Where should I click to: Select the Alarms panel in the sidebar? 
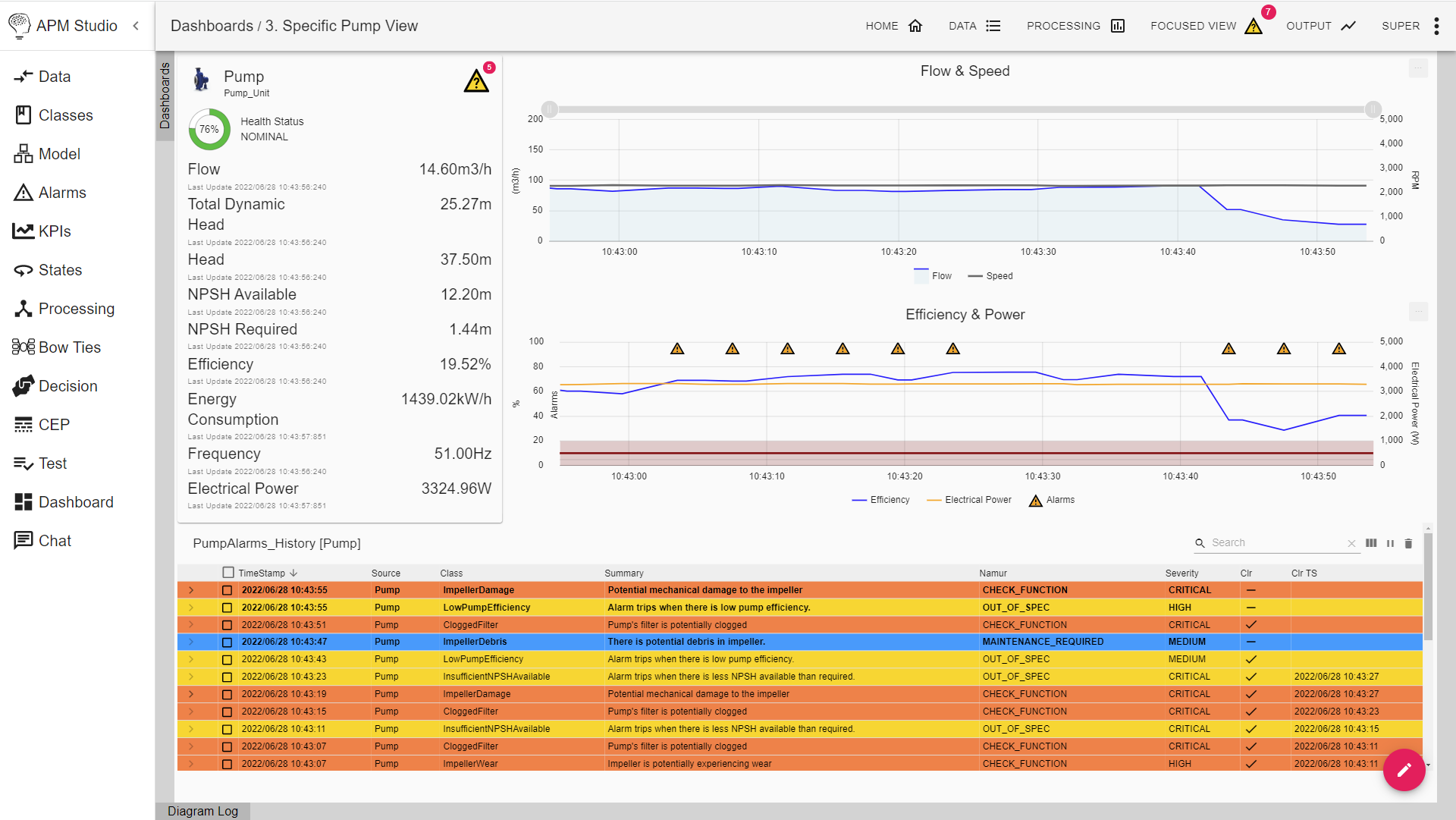tap(61, 192)
